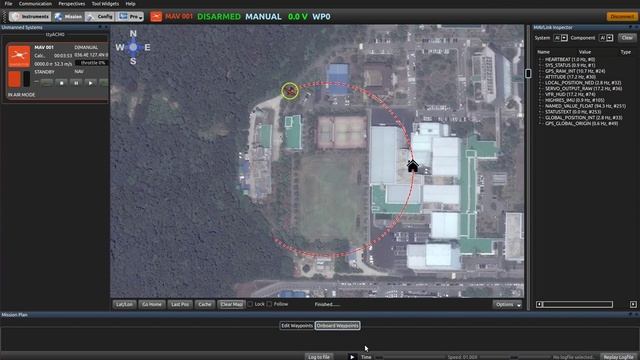Click the Type column header in inspector
This screenshot has height=360, width=640.
coord(625,52)
